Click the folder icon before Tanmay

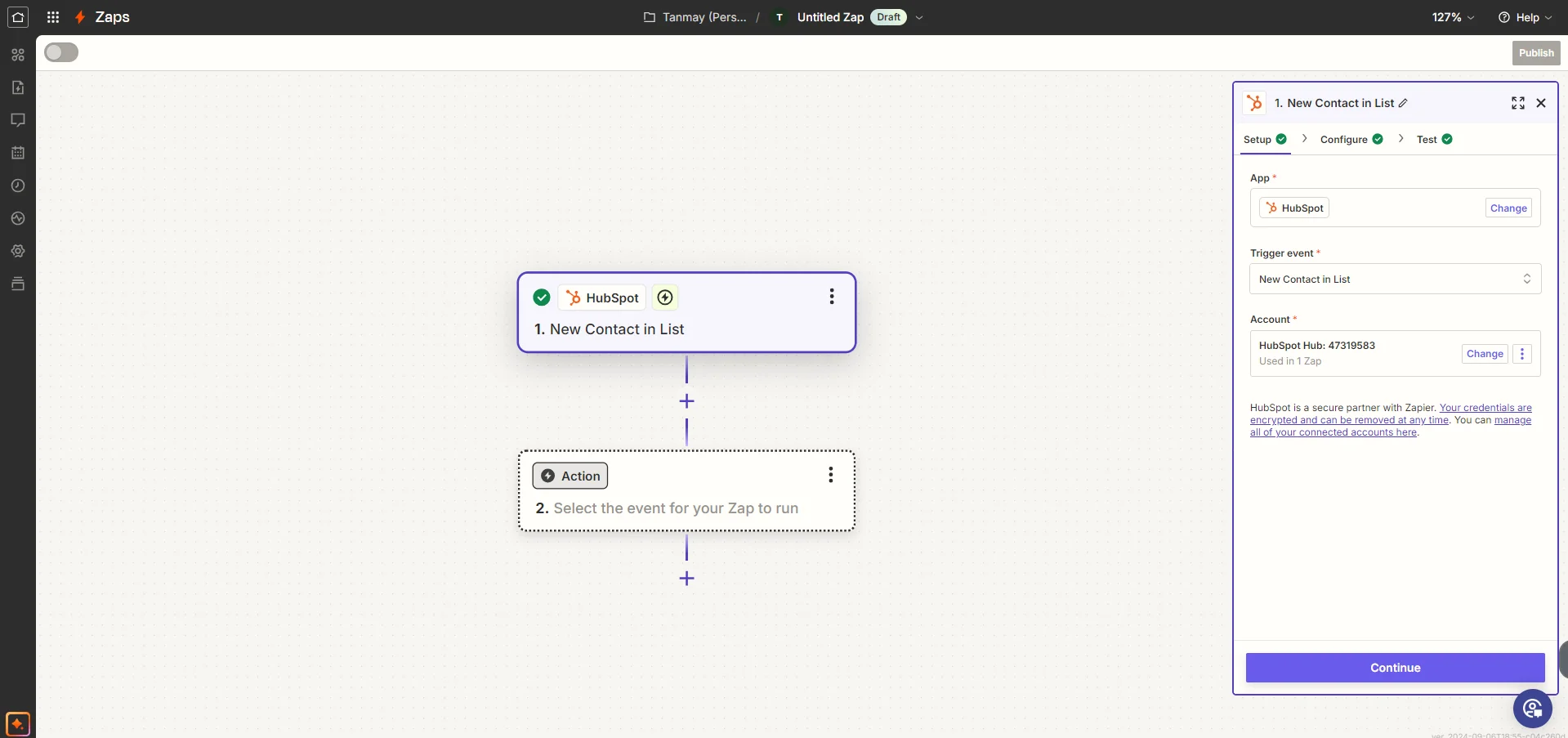[650, 17]
